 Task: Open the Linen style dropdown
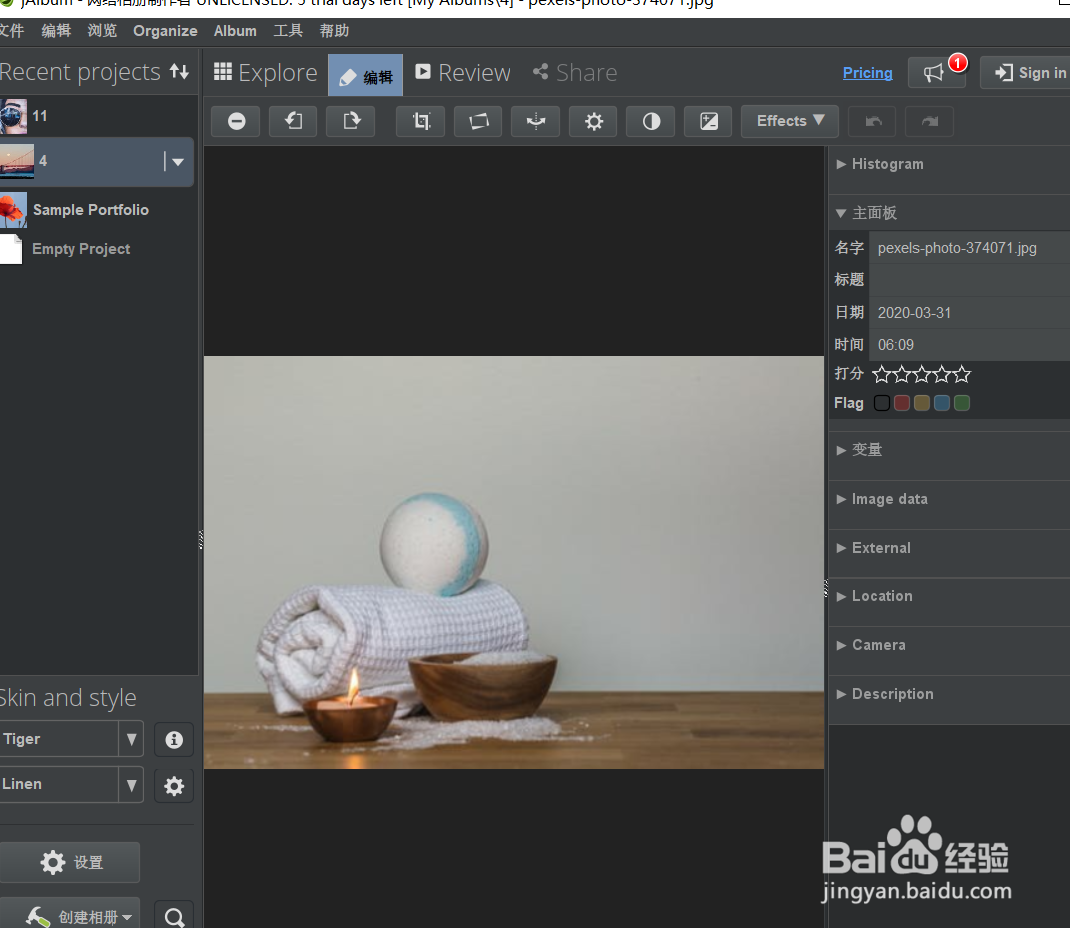[x=131, y=785]
